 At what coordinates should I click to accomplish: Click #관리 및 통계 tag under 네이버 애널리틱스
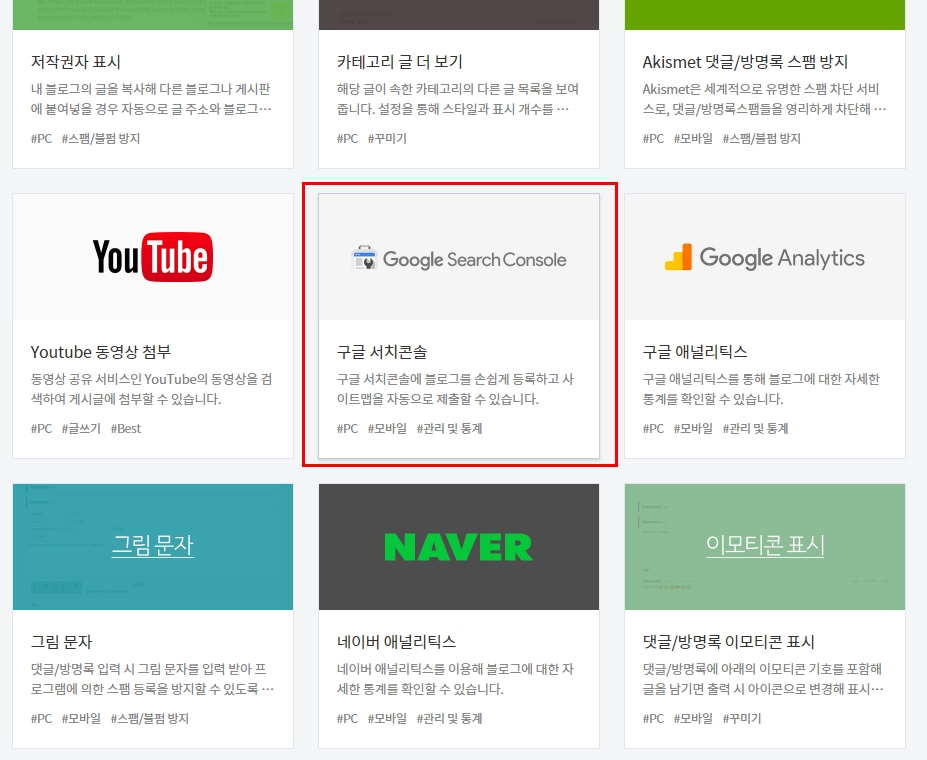pyautogui.click(x=449, y=719)
